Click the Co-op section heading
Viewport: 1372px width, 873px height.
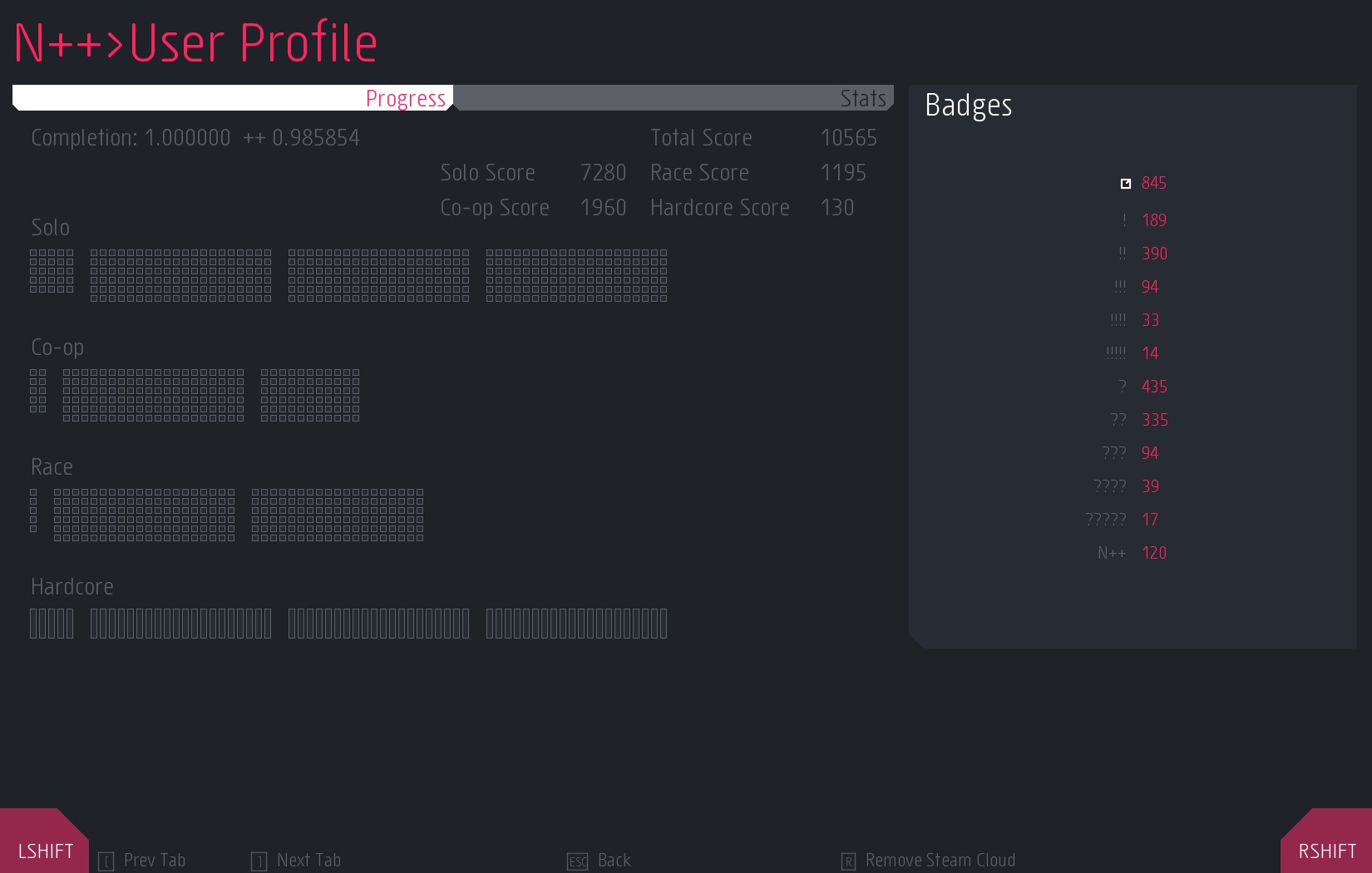[x=57, y=348]
